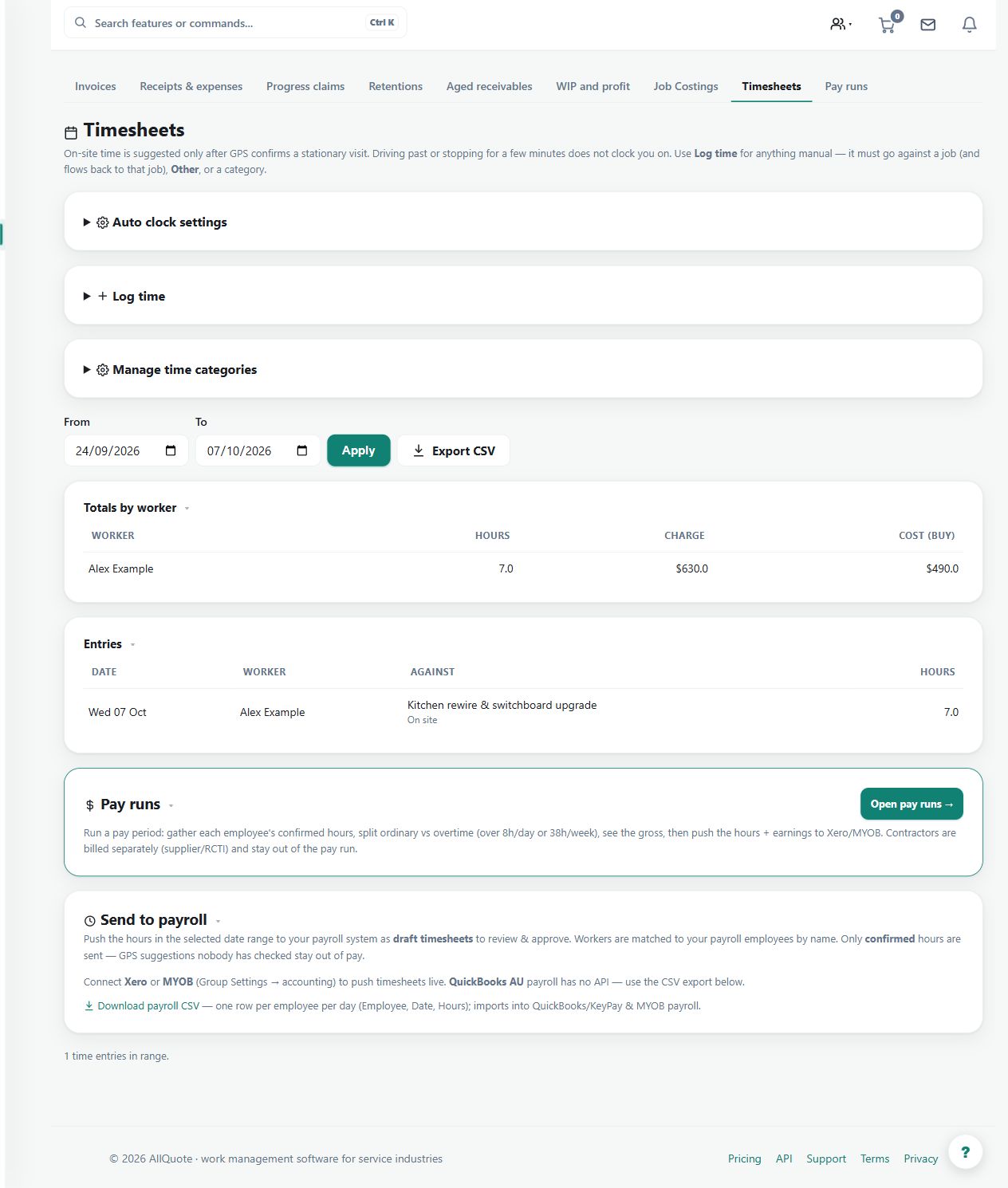Image resolution: width=1008 pixels, height=1188 pixels.
Task: Open the Privacy footer link
Action: point(921,1158)
